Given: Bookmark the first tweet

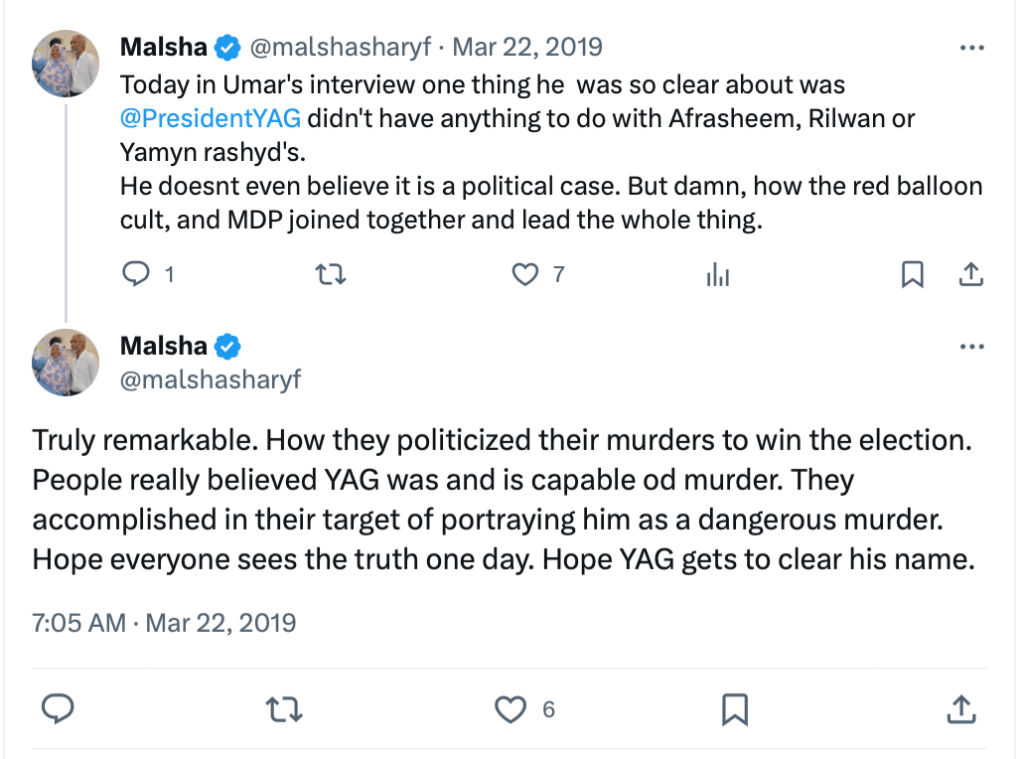Looking at the screenshot, I should pyautogui.click(x=912, y=275).
